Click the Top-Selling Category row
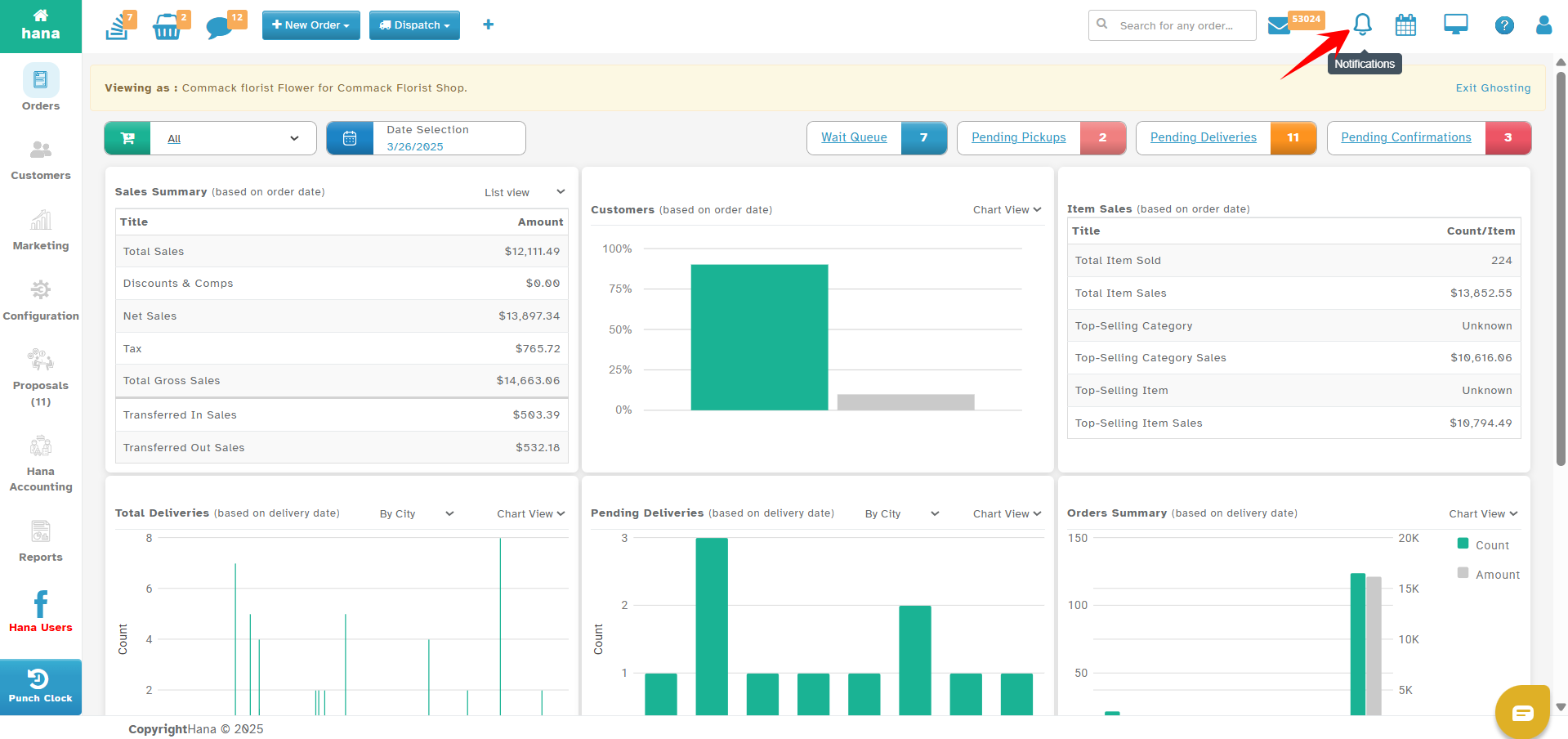The image size is (1568, 739). [1293, 325]
